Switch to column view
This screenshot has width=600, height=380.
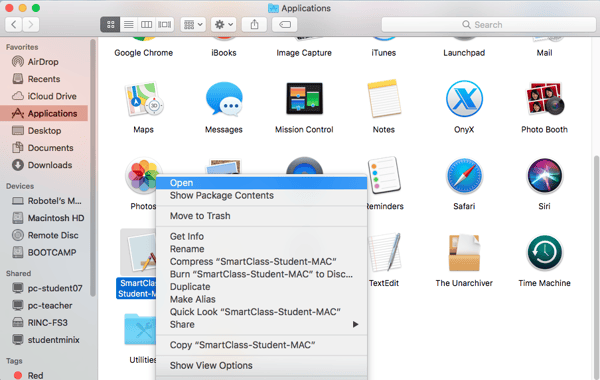coord(147,24)
